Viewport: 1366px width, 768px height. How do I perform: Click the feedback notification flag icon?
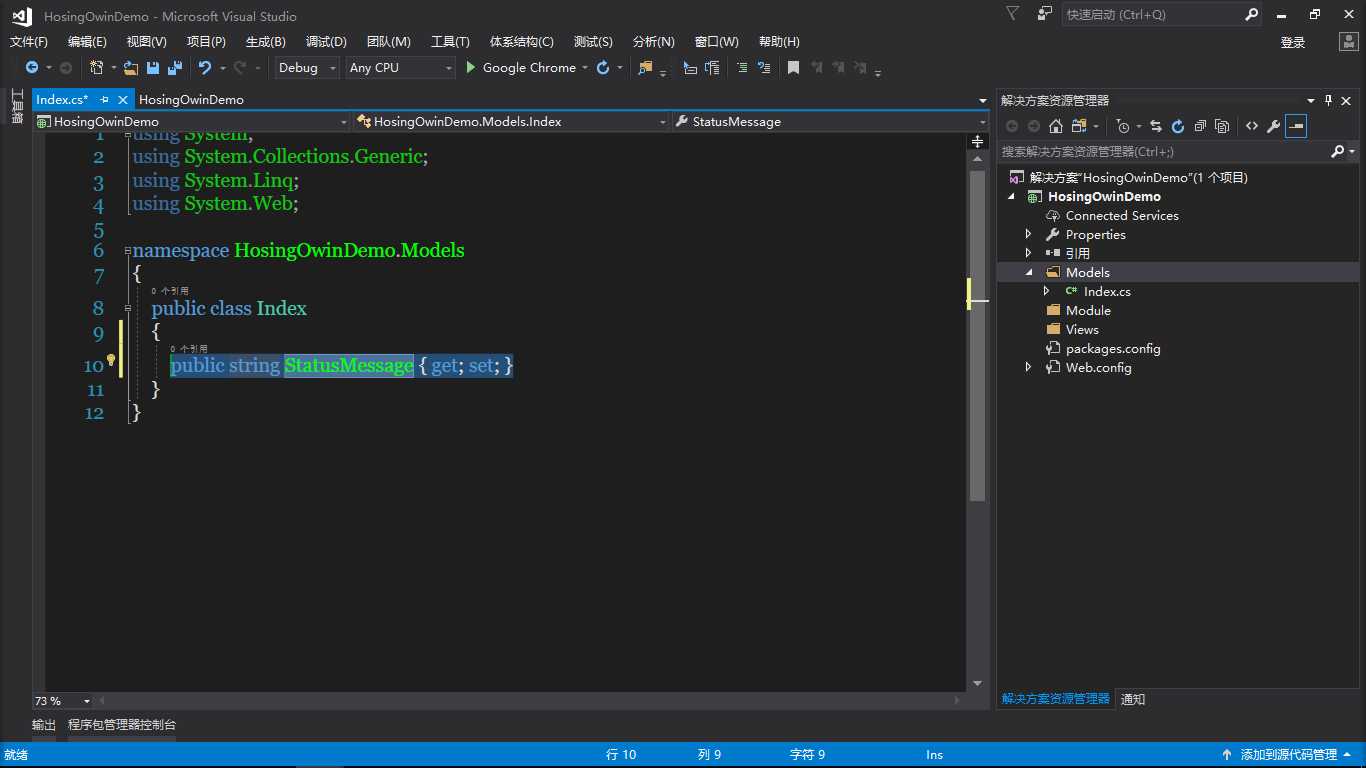coord(1013,14)
